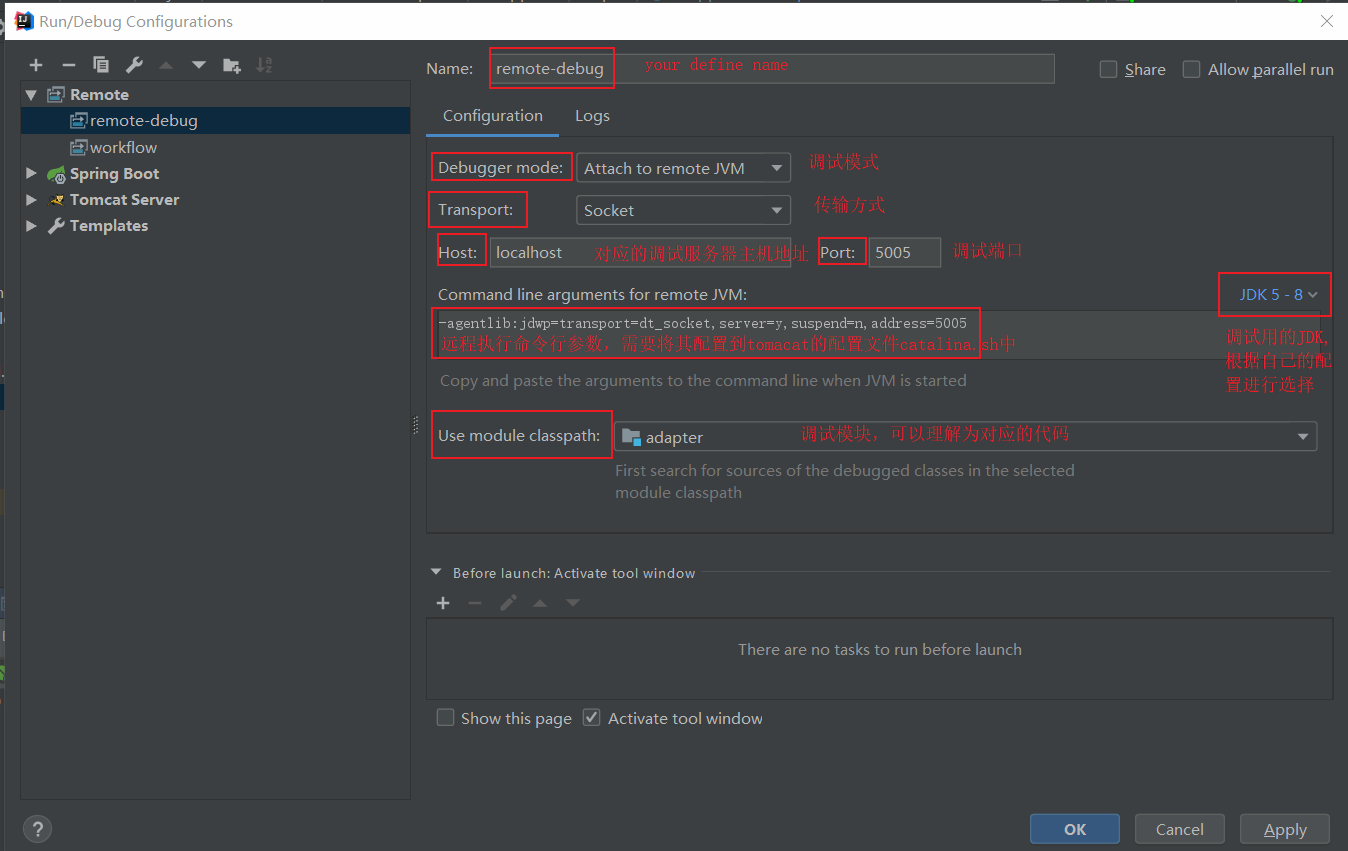Image resolution: width=1348 pixels, height=851 pixels.
Task: Move configuration up in the list
Action: (166, 65)
